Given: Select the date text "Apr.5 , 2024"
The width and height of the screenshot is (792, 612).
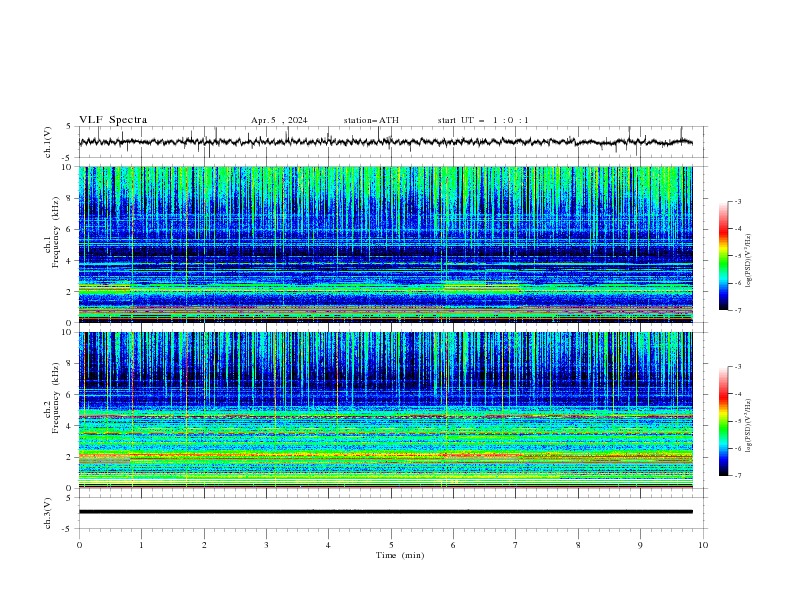Looking at the screenshot, I should 279,120.
